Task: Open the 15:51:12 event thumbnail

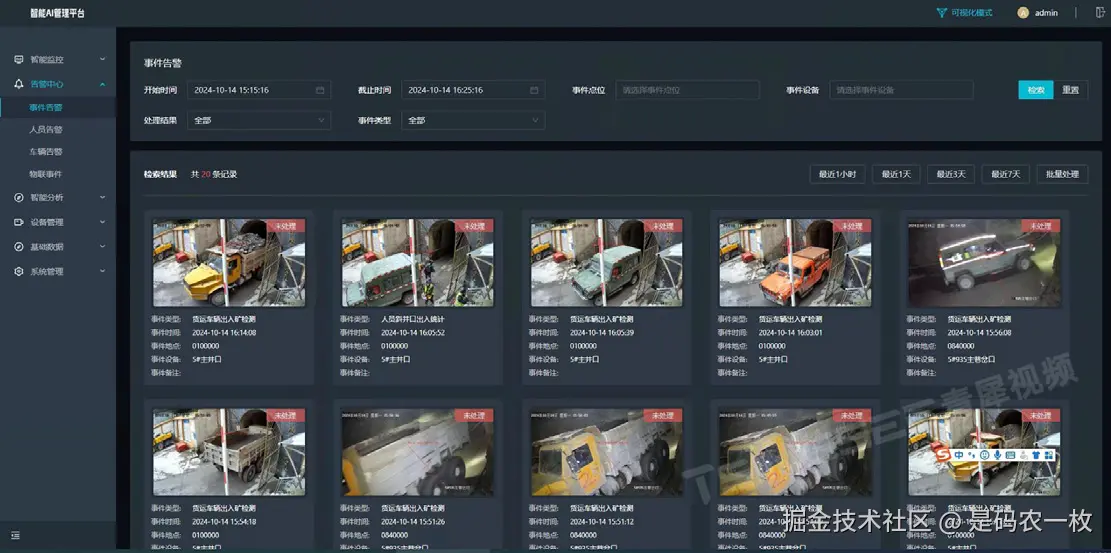Action: point(607,452)
